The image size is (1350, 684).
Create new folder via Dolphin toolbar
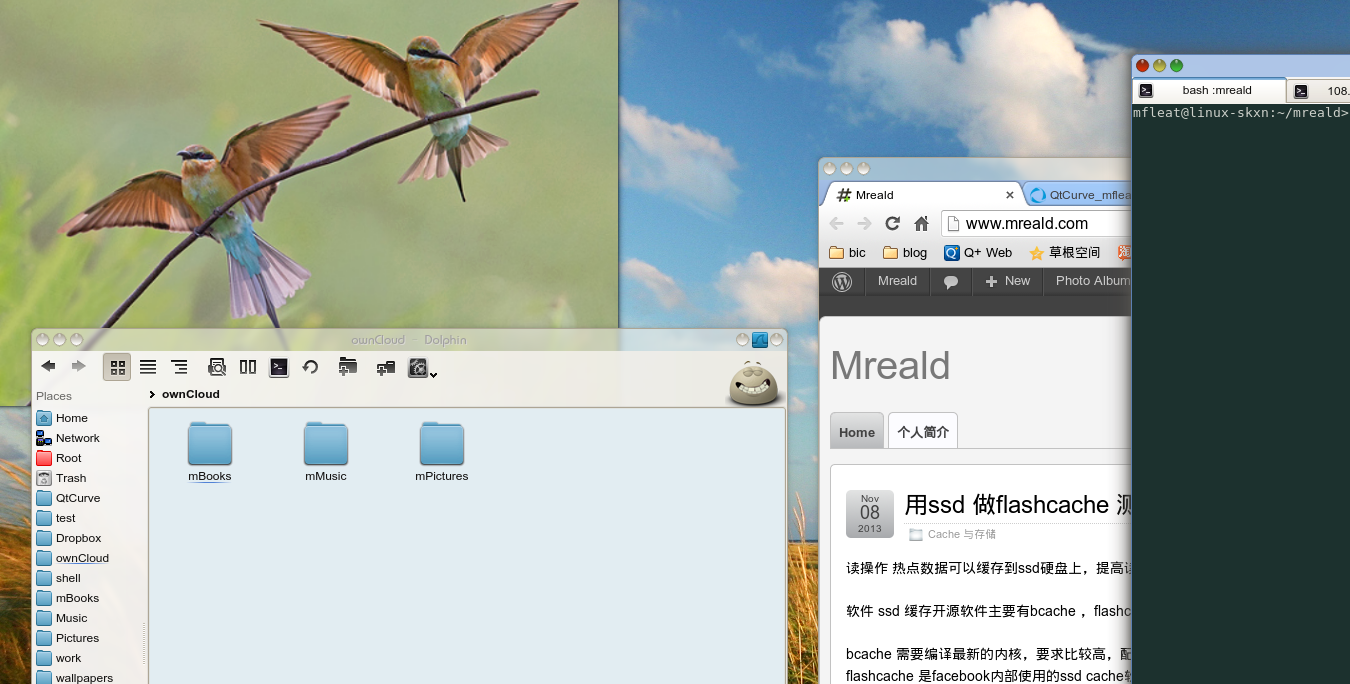pyautogui.click(x=348, y=367)
